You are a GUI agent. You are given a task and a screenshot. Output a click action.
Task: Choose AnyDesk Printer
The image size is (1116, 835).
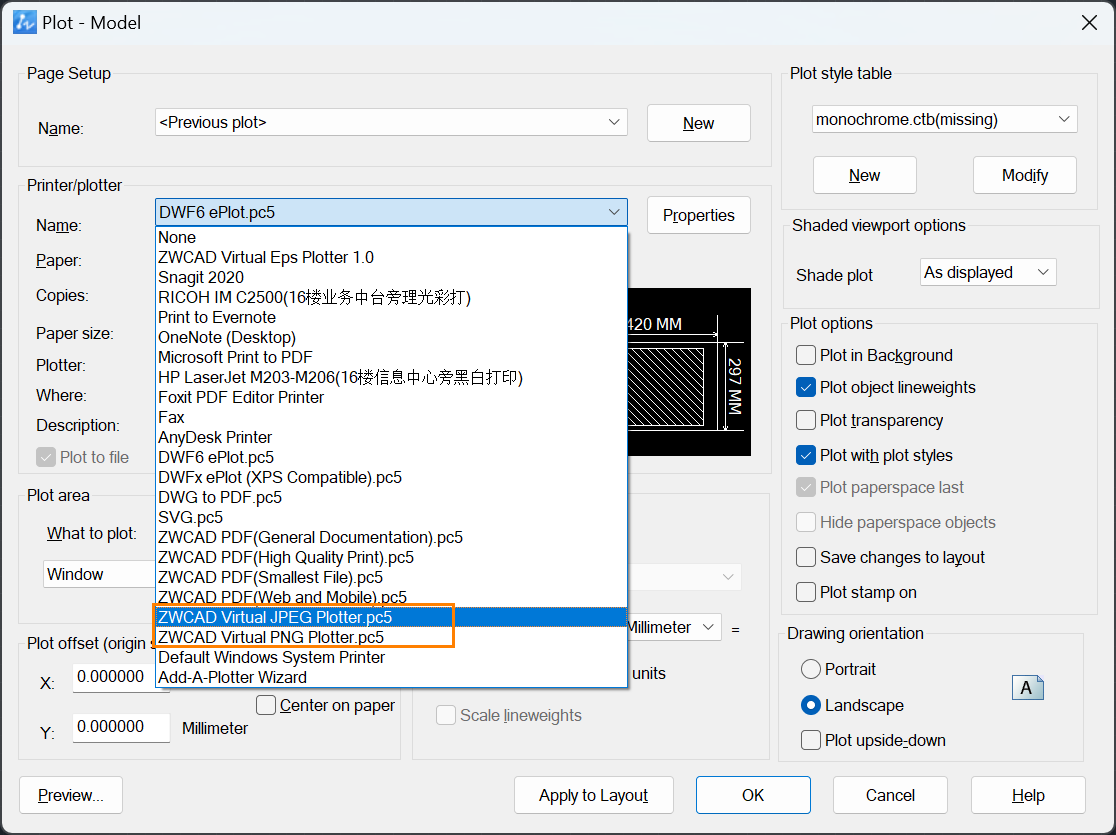click(391, 436)
